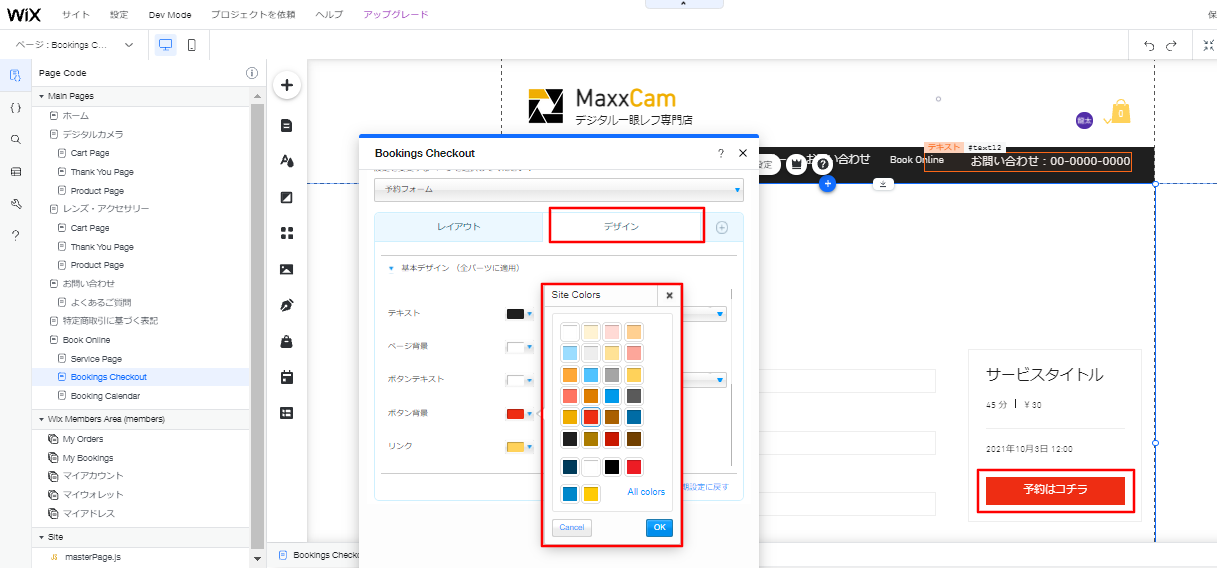1217x568 pixels.
Task: Click Cancel in Site Colors dialog
Action: pyautogui.click(x=572, y=527)
